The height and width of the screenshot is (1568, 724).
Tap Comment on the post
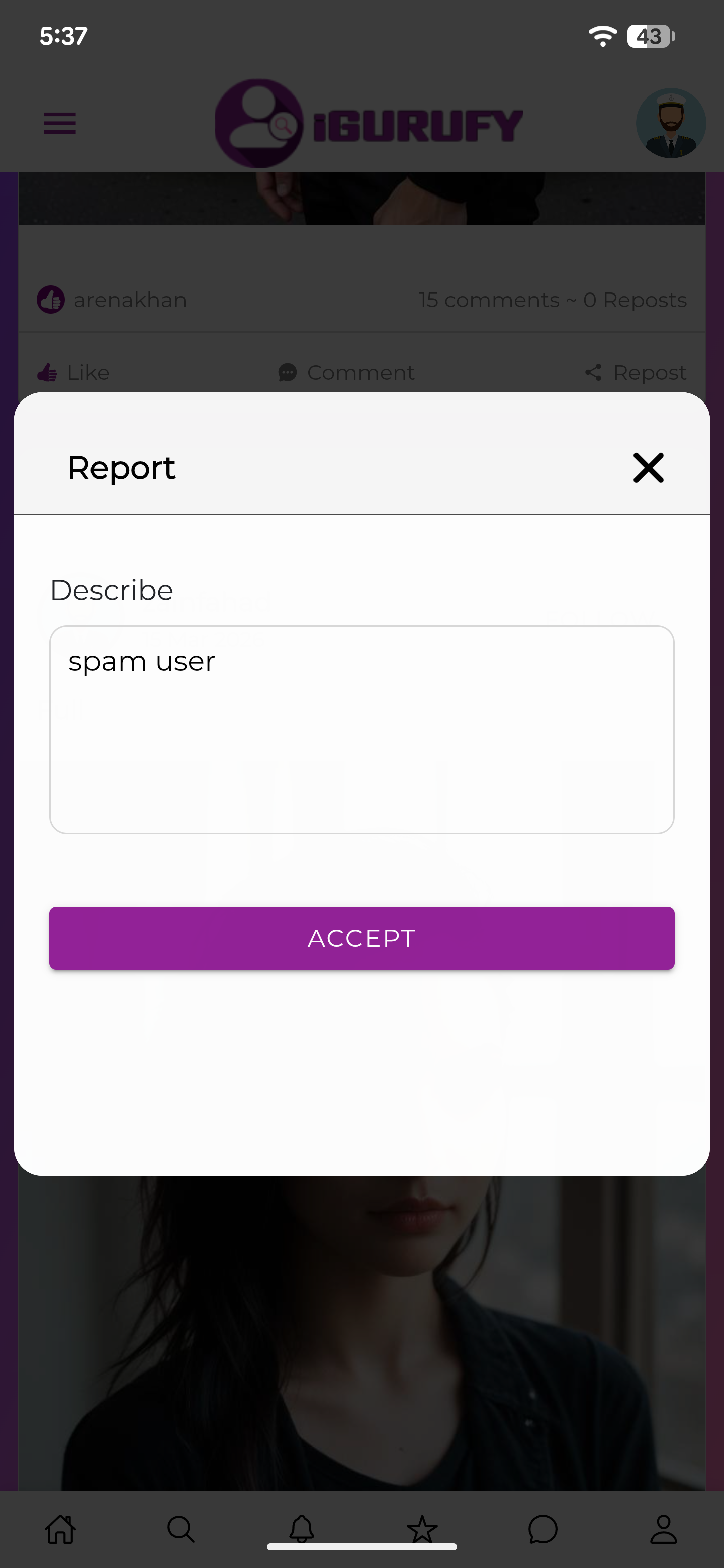346,372
